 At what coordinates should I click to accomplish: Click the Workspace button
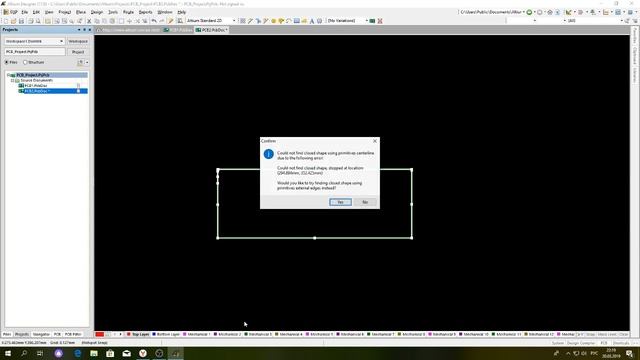pos(78,41)
